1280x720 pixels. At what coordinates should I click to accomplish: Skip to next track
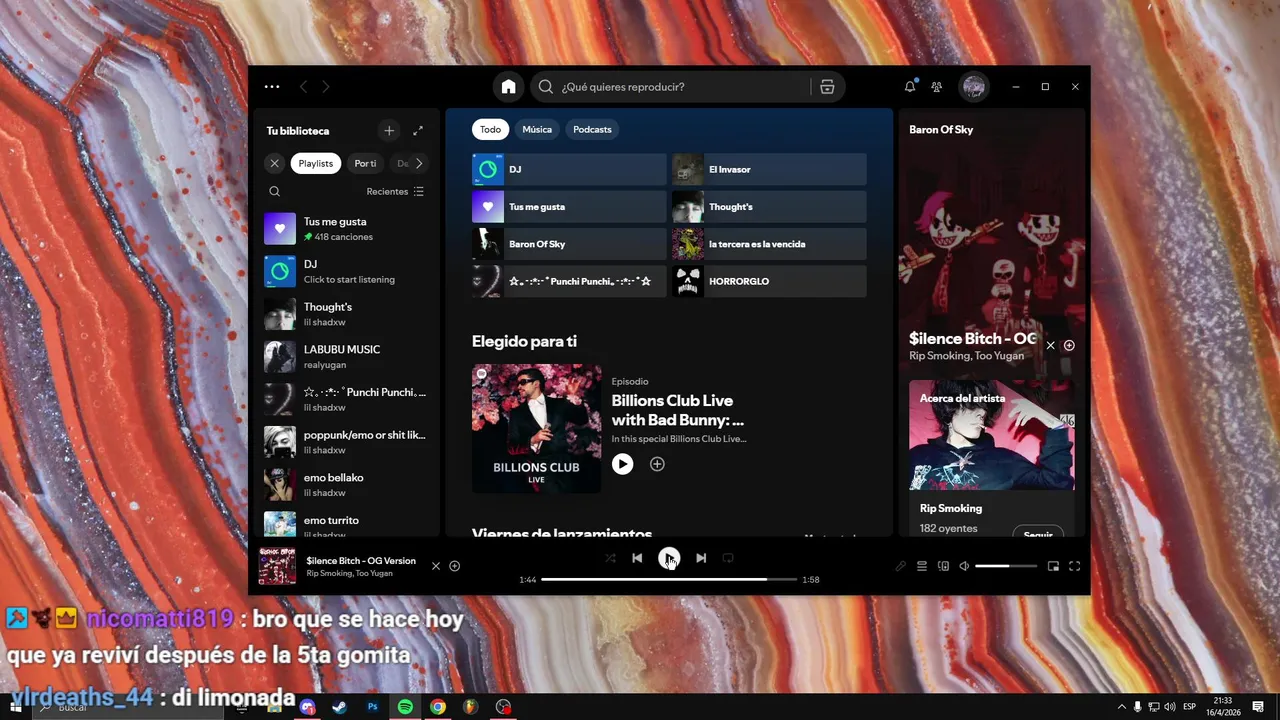tap(701, 558)
